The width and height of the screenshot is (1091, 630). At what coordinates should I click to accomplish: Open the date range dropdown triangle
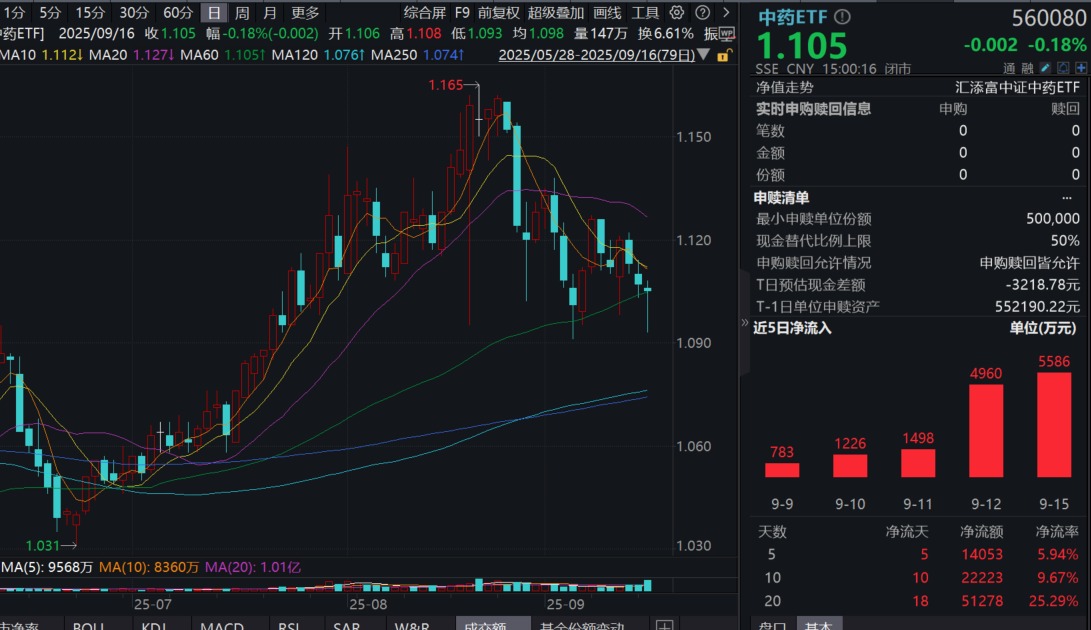(703, 55)
